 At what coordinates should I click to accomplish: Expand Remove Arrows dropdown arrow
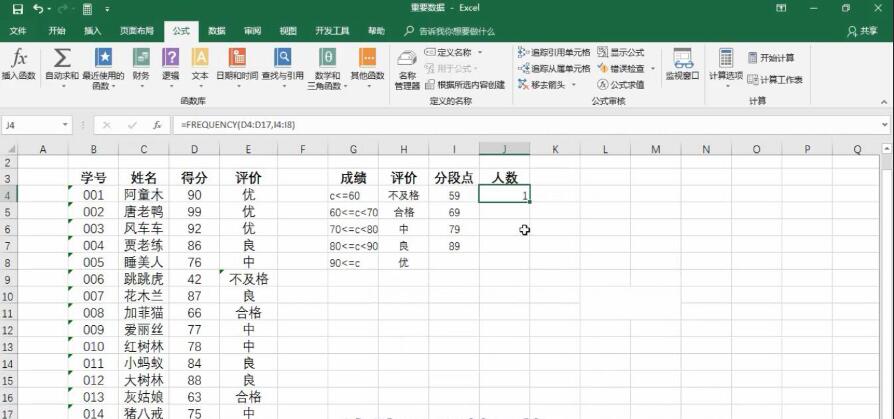pos(574,84)
